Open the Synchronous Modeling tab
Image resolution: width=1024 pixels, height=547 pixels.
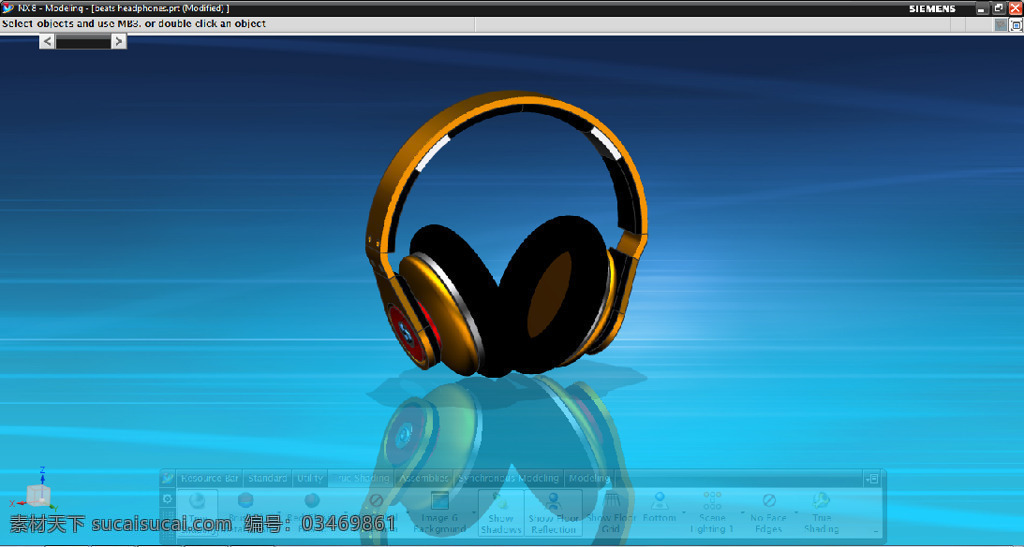[508, 478]
